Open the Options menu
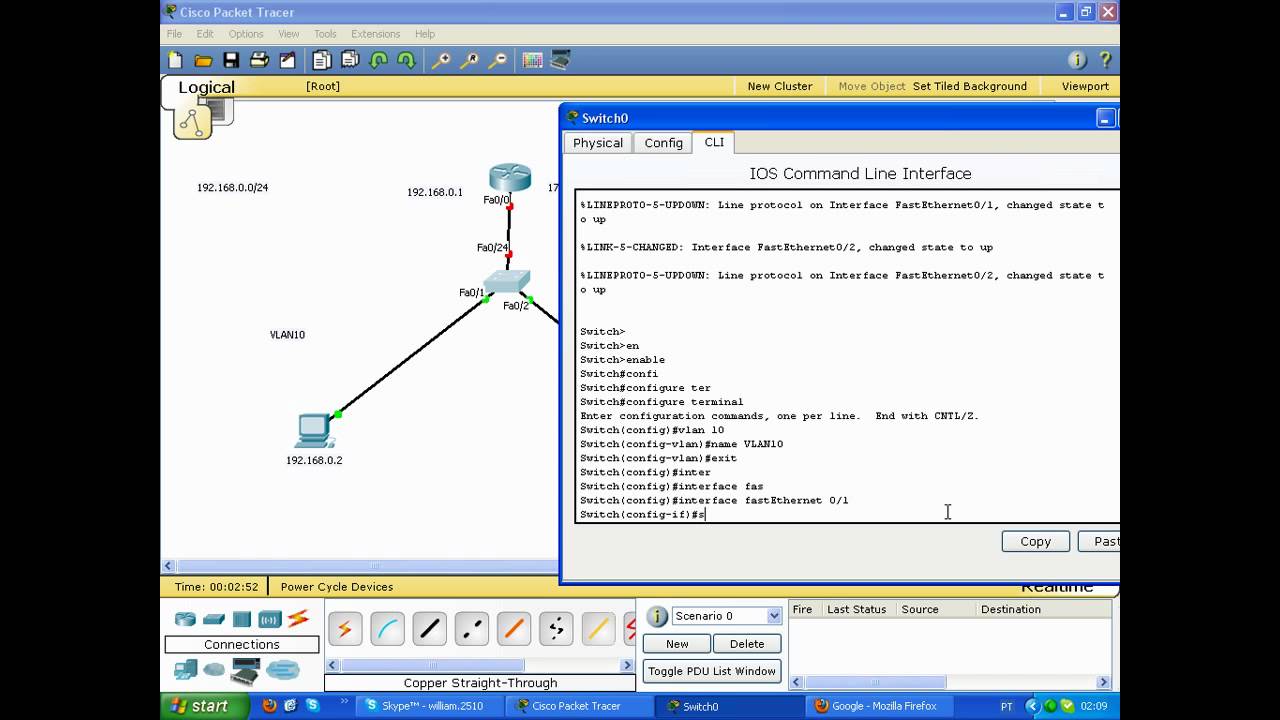This screenshot has height=720, width=1280. (246, 34)
